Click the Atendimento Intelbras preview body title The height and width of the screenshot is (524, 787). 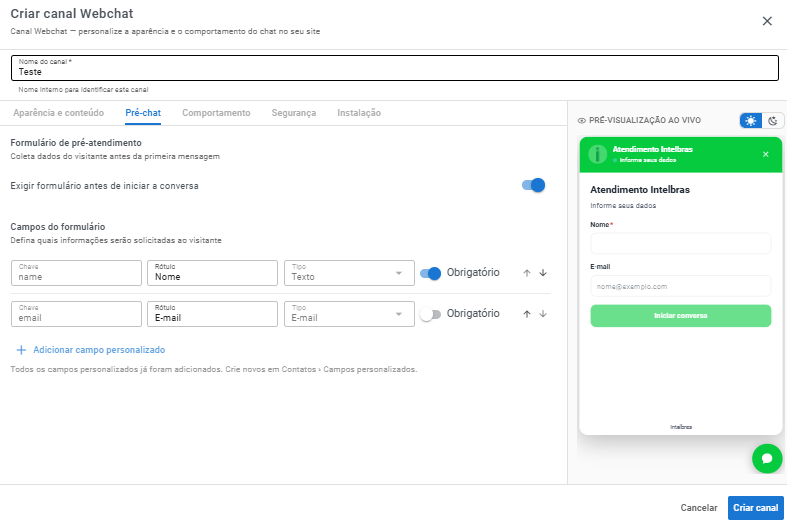639,190
